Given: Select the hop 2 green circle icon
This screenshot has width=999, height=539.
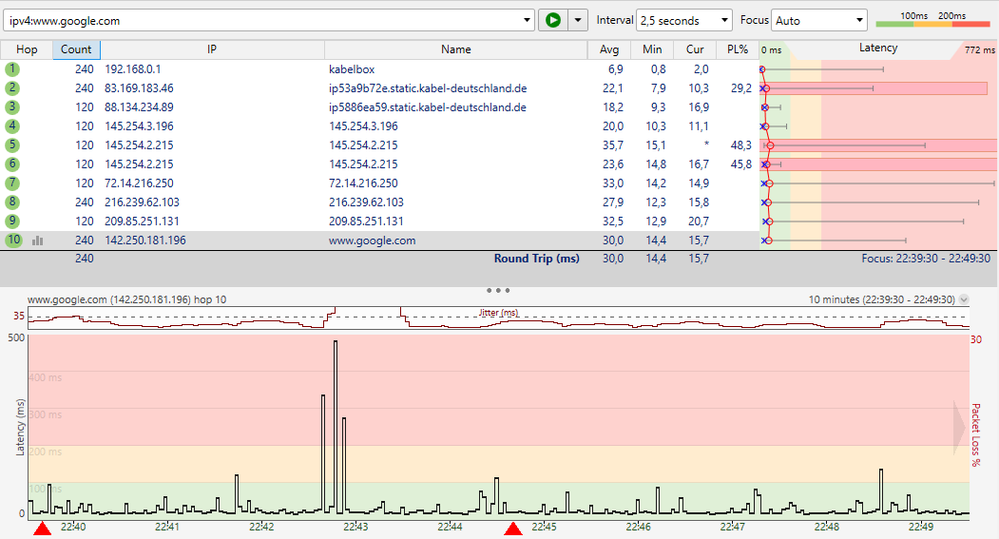Looking at the screenshot, I should click(12, 88).
